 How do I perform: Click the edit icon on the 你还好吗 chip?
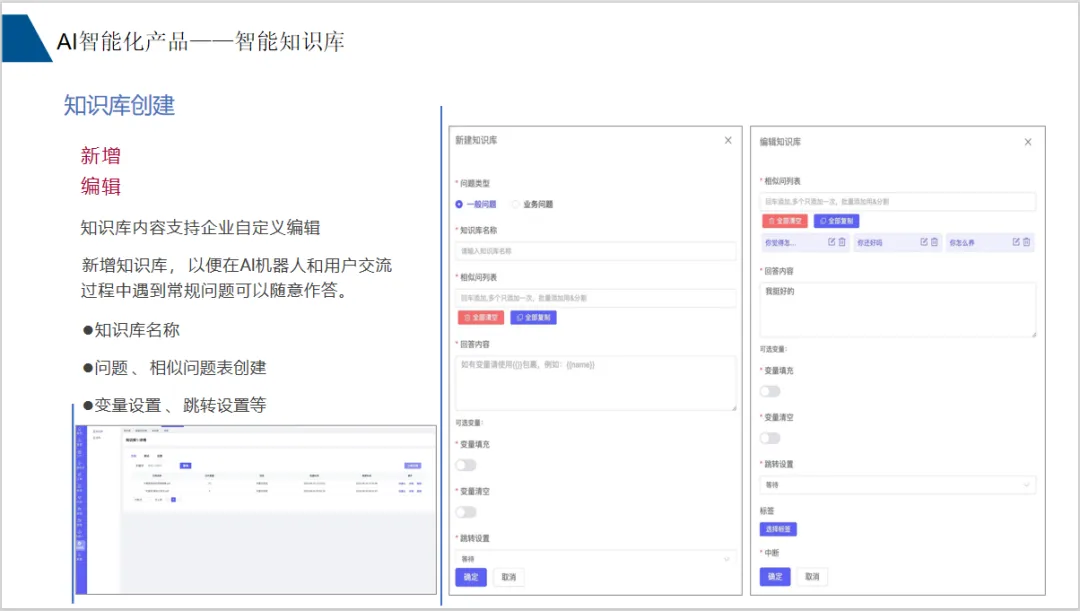(924, 242)
